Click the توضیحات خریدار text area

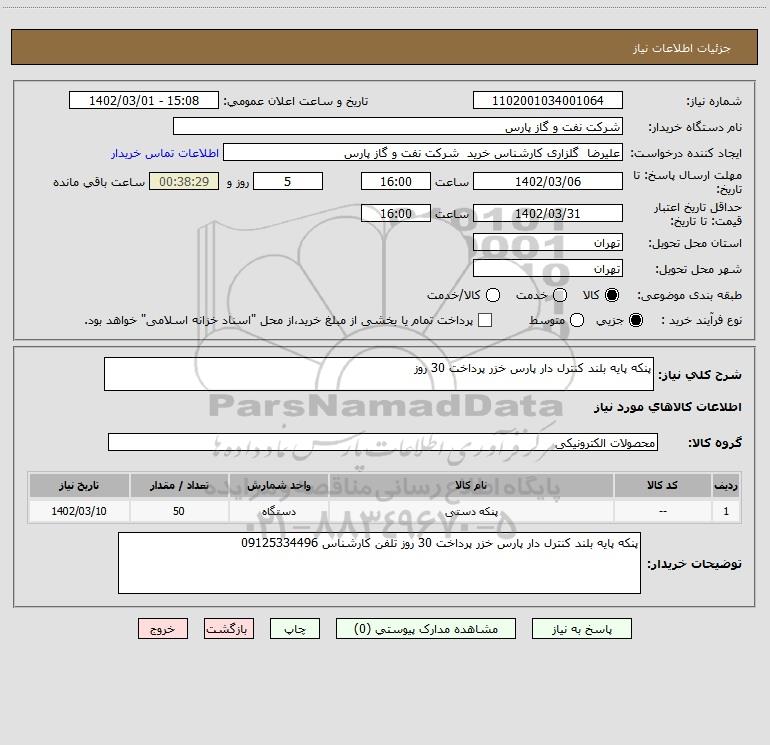tap(379, 563)
